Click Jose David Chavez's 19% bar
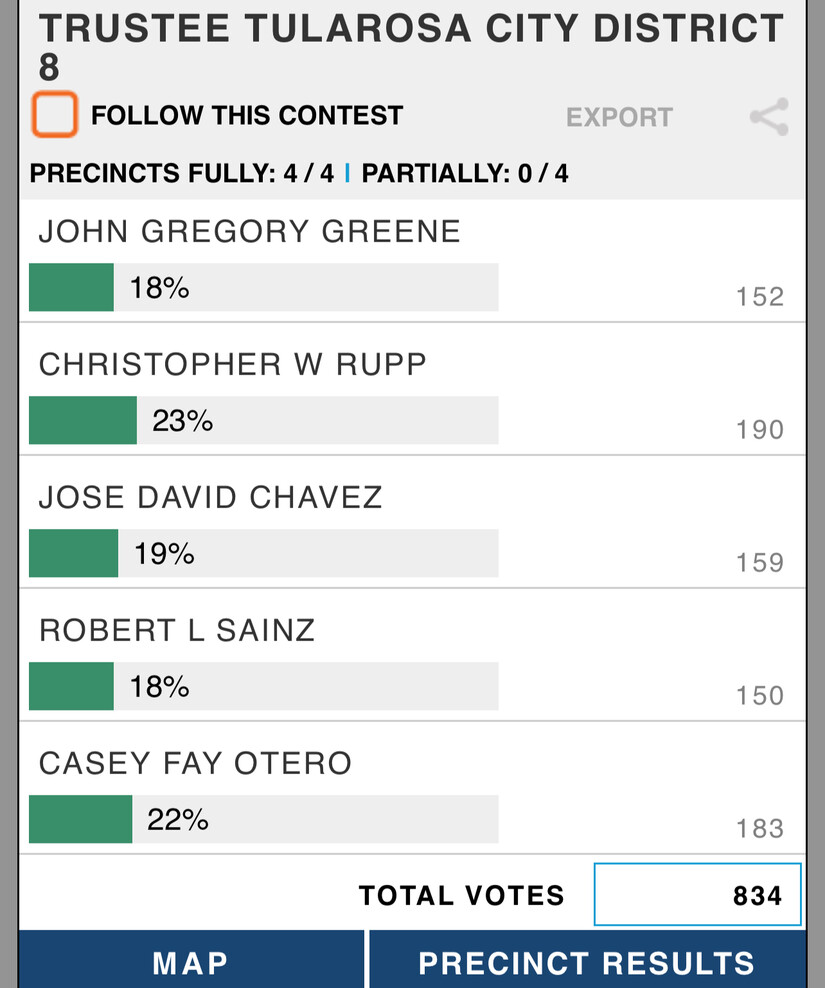 [x=74, y=554]
